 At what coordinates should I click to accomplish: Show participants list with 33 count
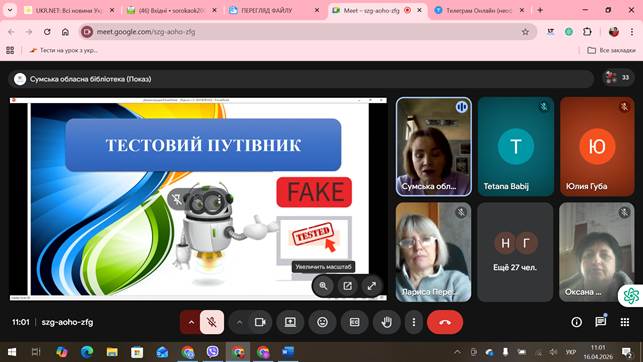[x=618, y=77]
